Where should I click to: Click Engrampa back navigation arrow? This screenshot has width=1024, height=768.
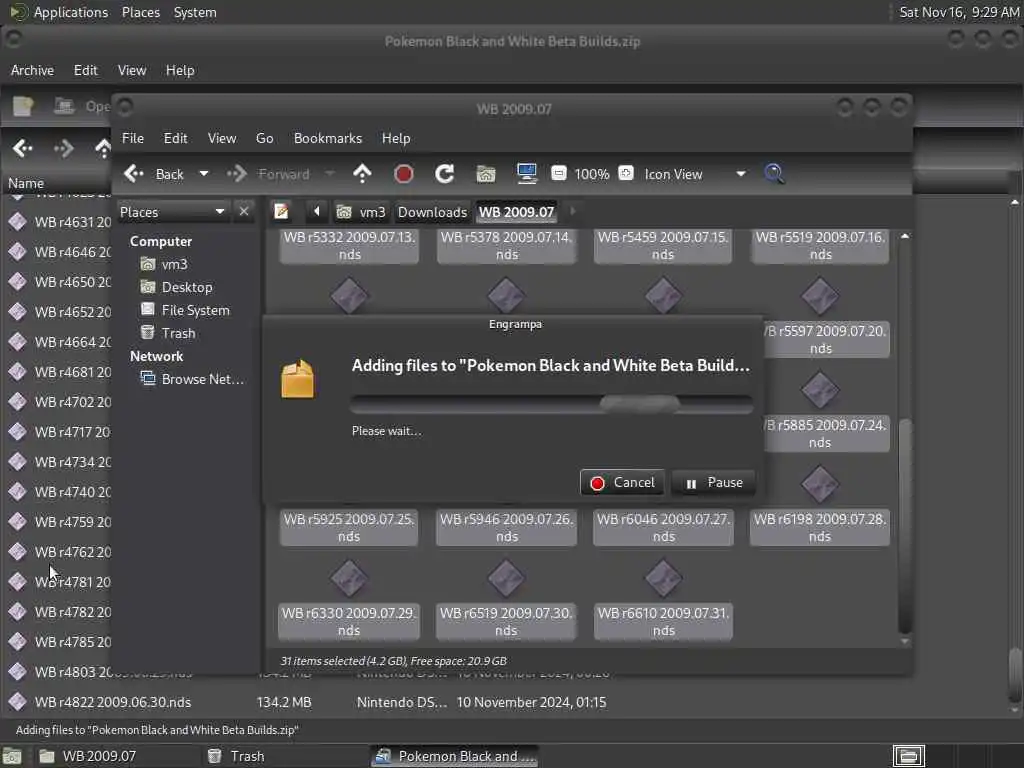coord(23,148)
